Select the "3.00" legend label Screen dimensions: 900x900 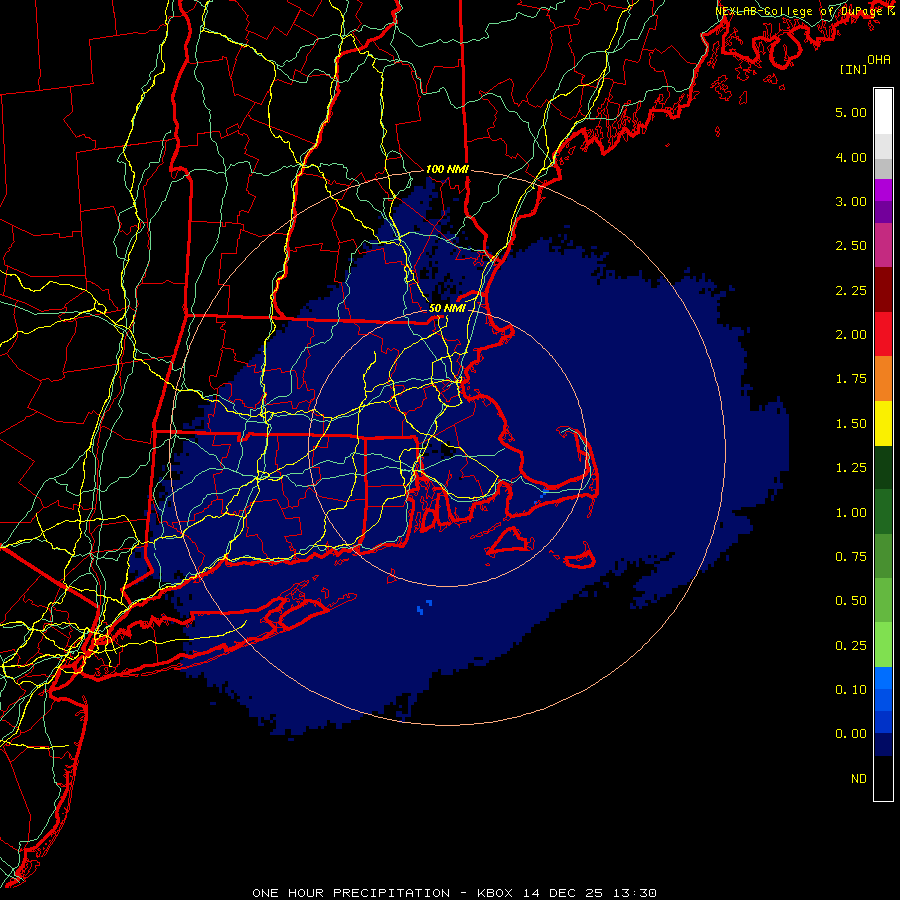[851, 201]
